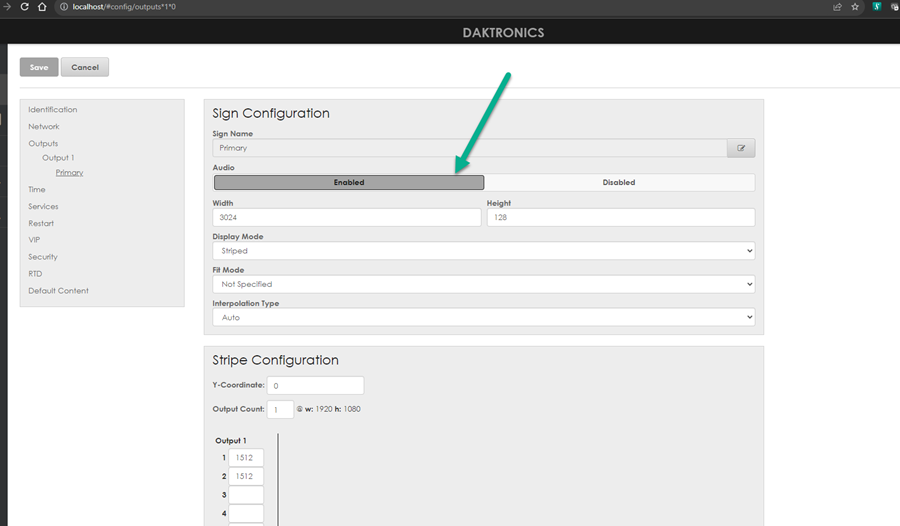Click the edit icon beside Sign Name
The image size is (900, 526).
pyautogui.click(x=741, y=148)
